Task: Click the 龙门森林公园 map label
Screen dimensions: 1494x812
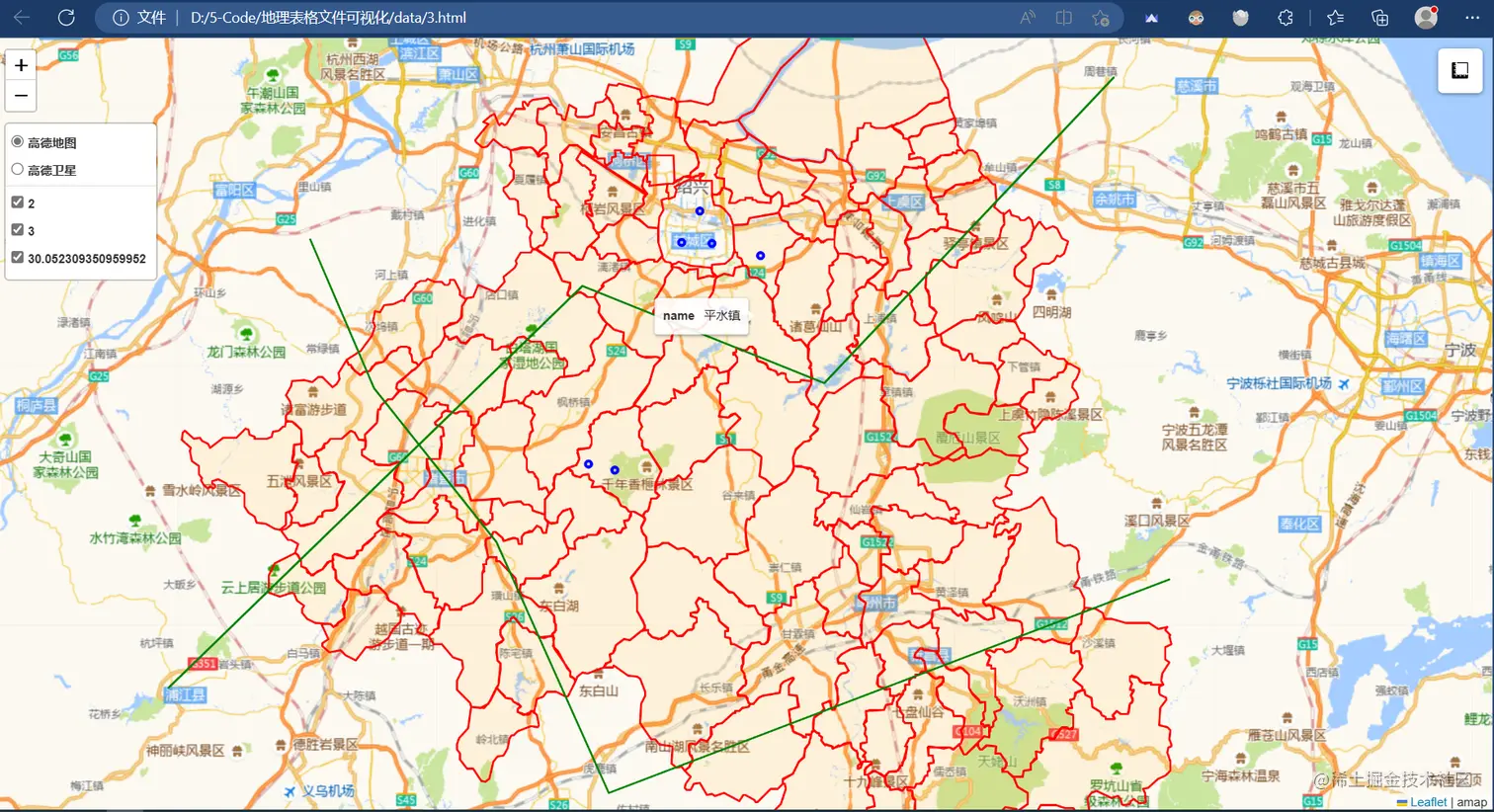Action: pos(246,352)
